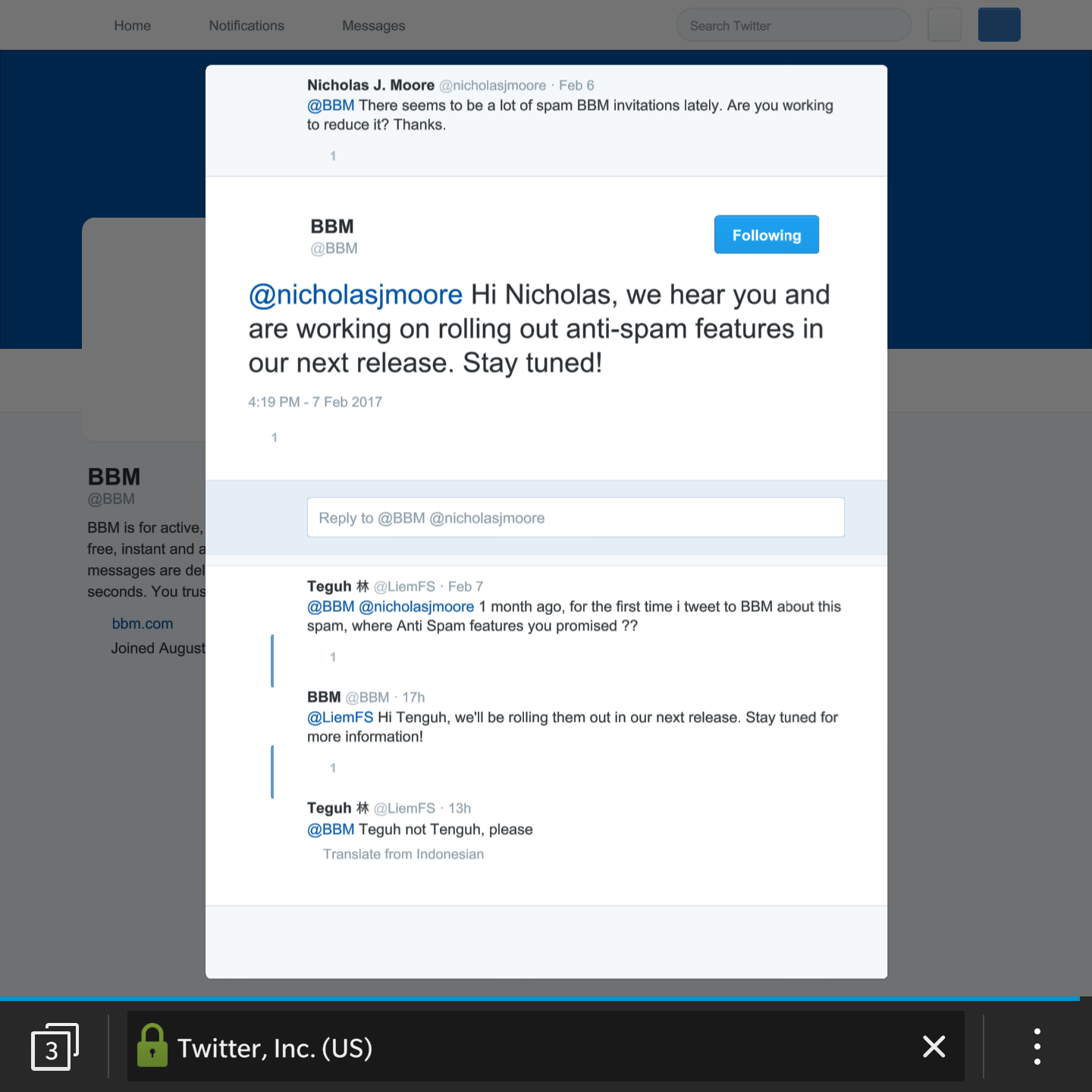Viewport: 1092px width, 1092px height.
Task: Click @BBM mention in Teguh's Feb 7 reply
Action: click(x=331, y=607)
